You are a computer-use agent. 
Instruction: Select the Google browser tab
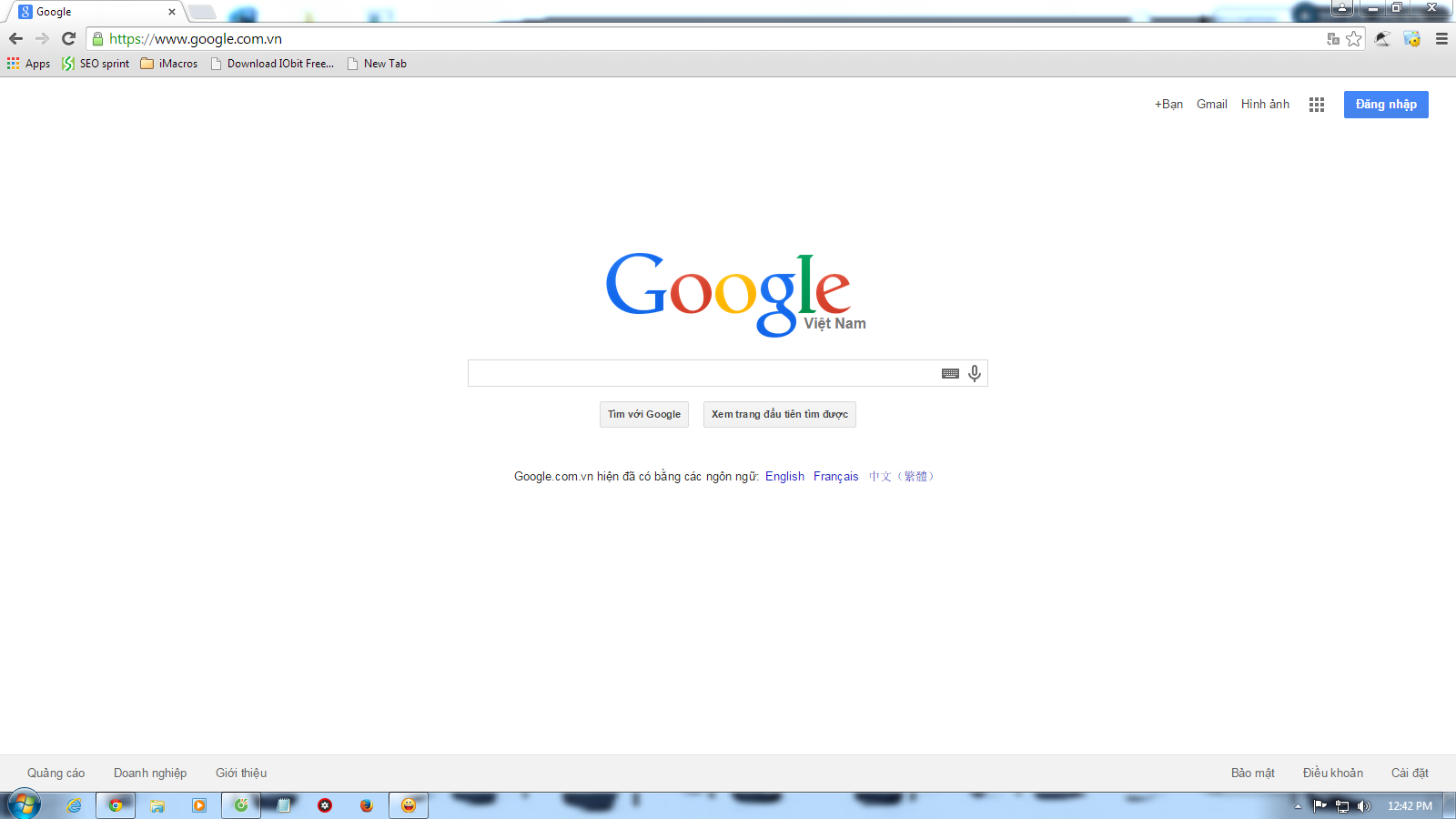point(96,12)
